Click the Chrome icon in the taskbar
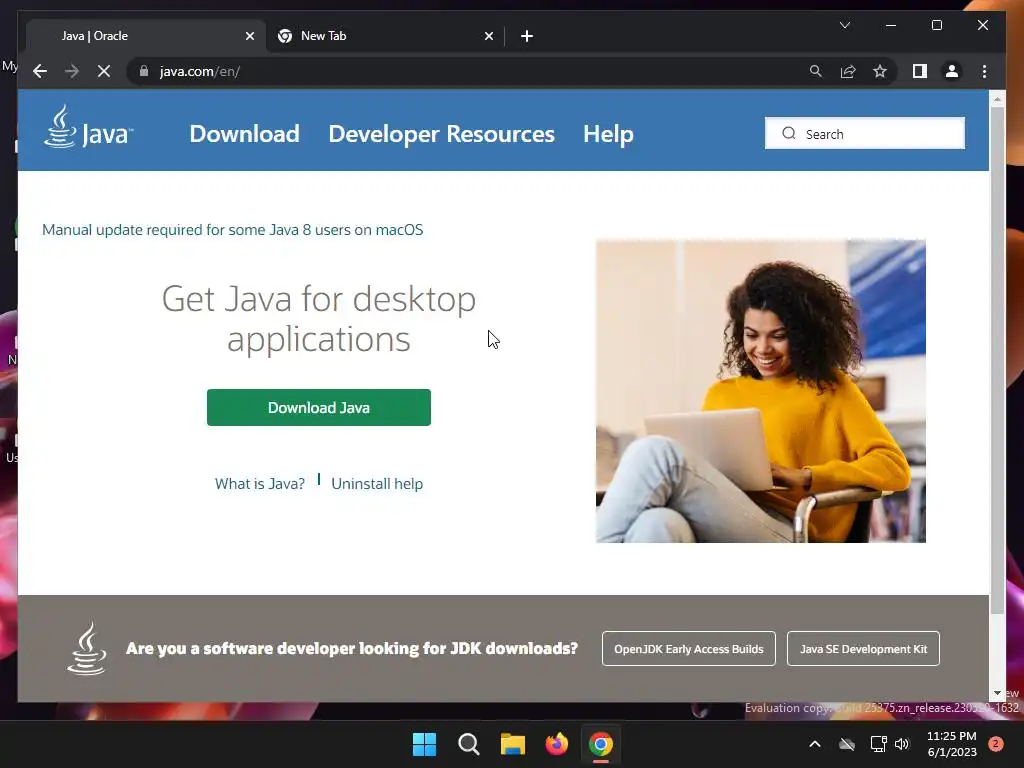This screenshot has width=1024, height=768. [x=601, y=744]
